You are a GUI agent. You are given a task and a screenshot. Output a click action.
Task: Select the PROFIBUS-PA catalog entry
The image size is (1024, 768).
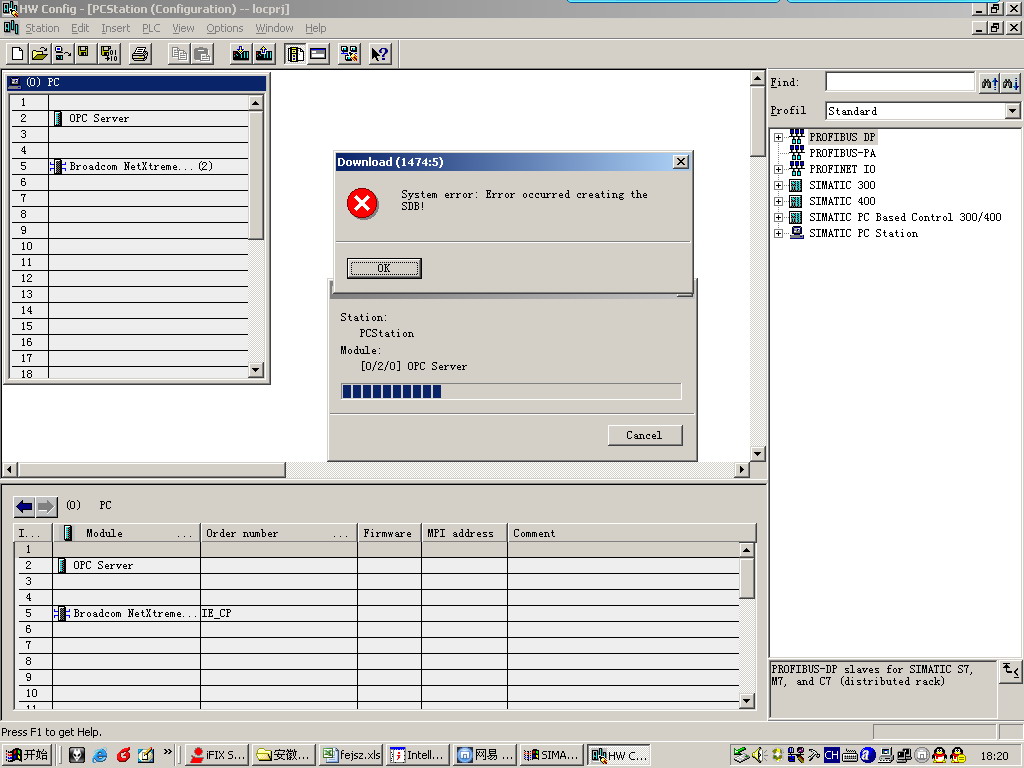tap(842, 153)
